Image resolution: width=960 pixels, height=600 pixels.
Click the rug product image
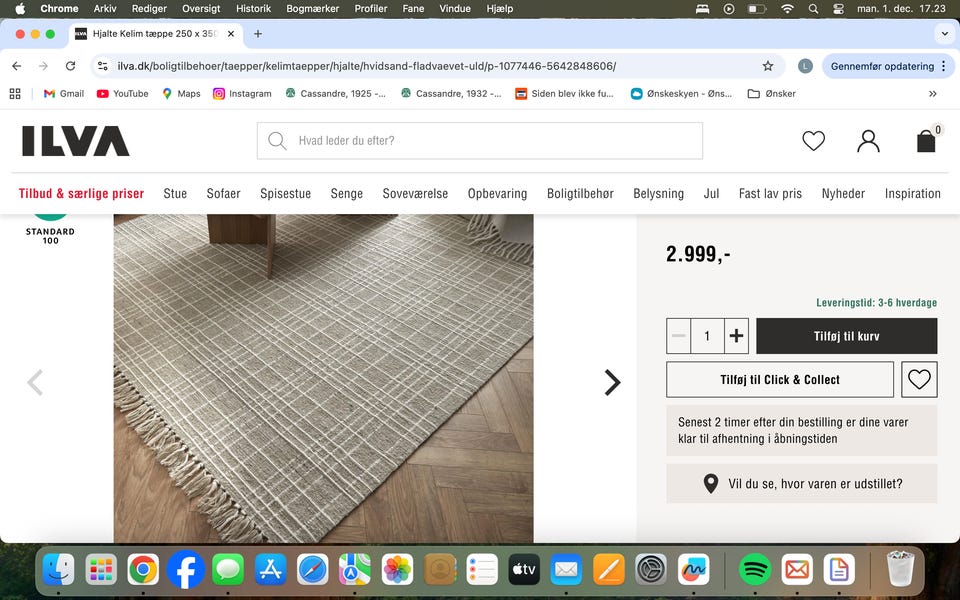click(x=323, y=378)
